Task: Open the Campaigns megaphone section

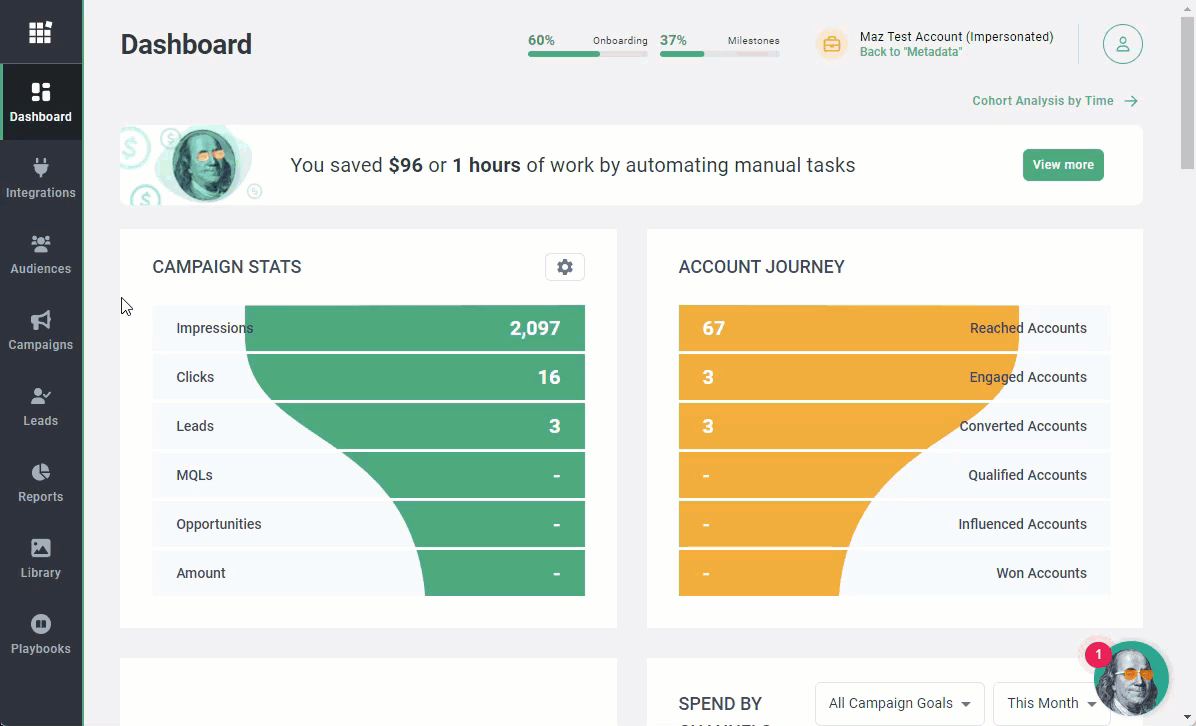Action: 41,330
